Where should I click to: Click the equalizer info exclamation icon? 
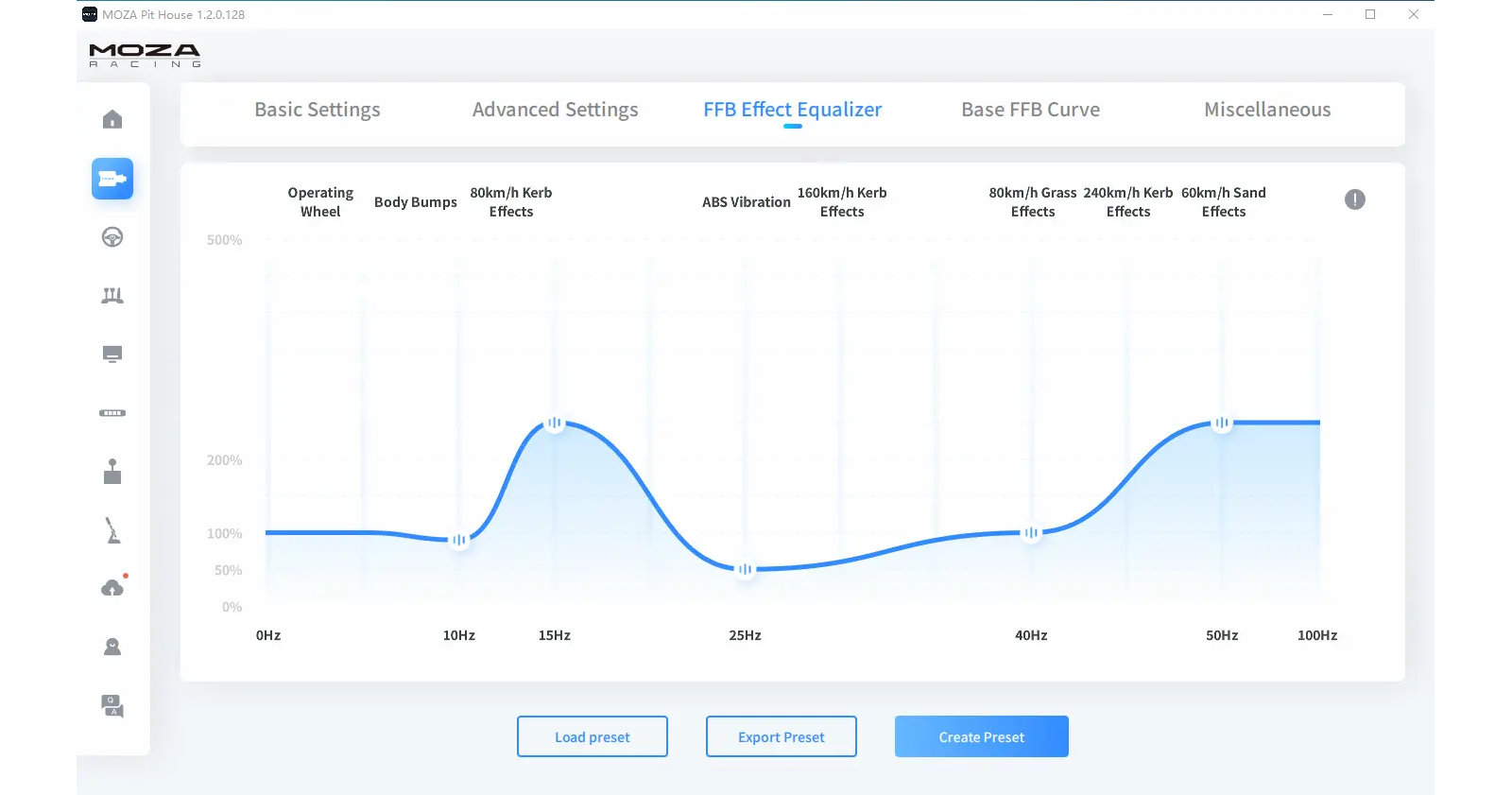pos(1354,199)
